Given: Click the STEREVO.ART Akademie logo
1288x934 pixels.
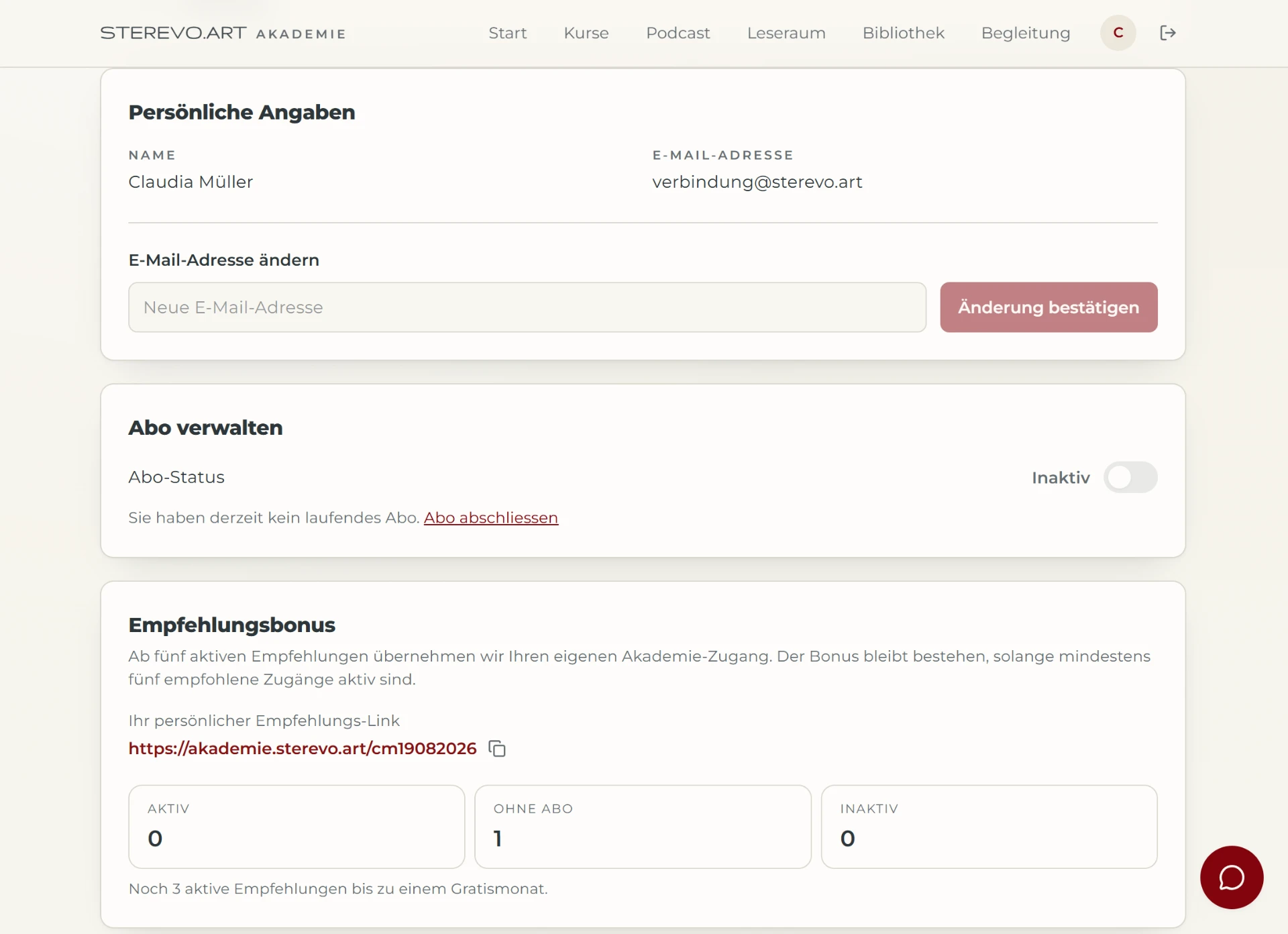Looking at the screenshot, I should [x=223, y=33].
